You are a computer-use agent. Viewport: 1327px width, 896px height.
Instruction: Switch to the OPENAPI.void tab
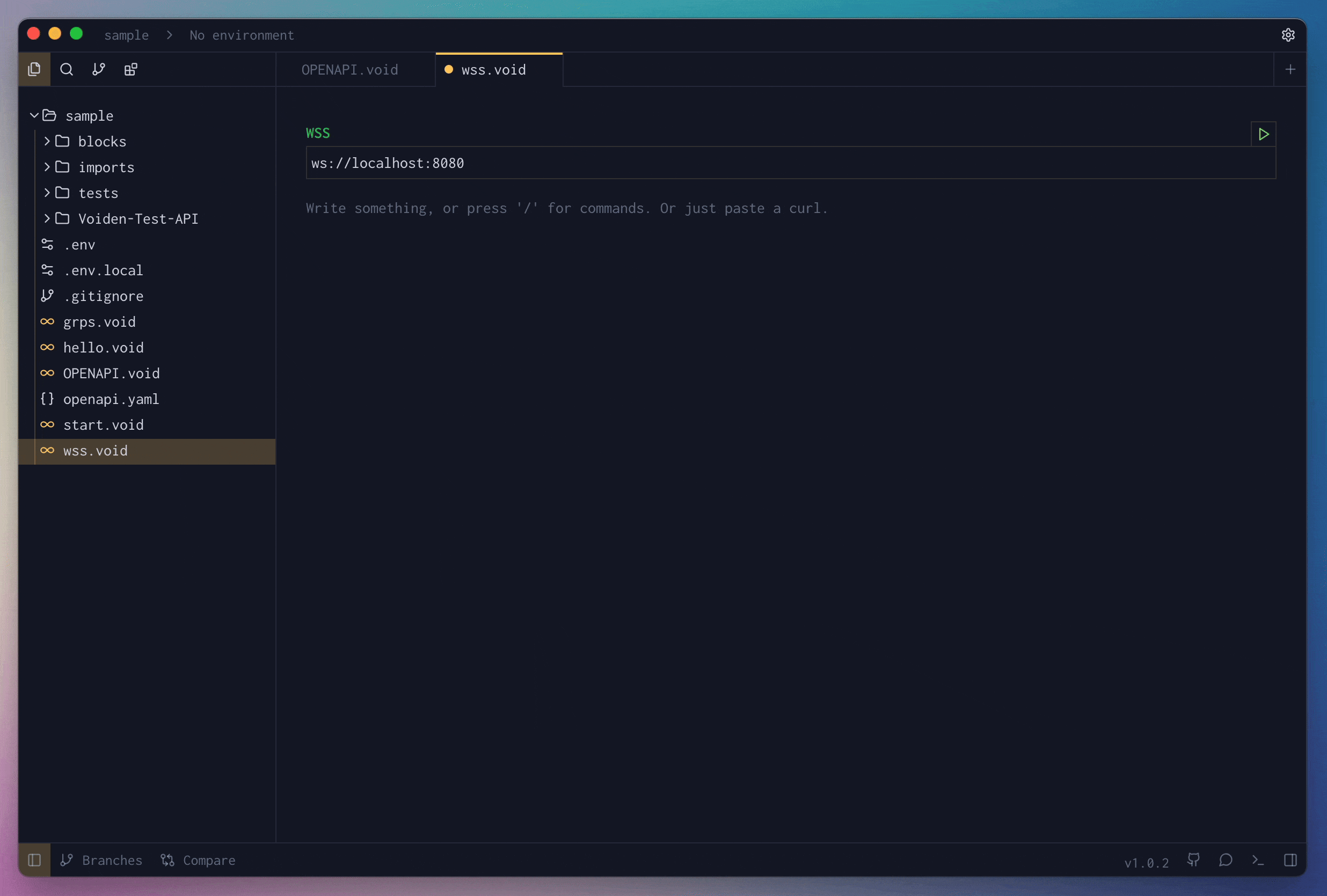click(349, 70)
